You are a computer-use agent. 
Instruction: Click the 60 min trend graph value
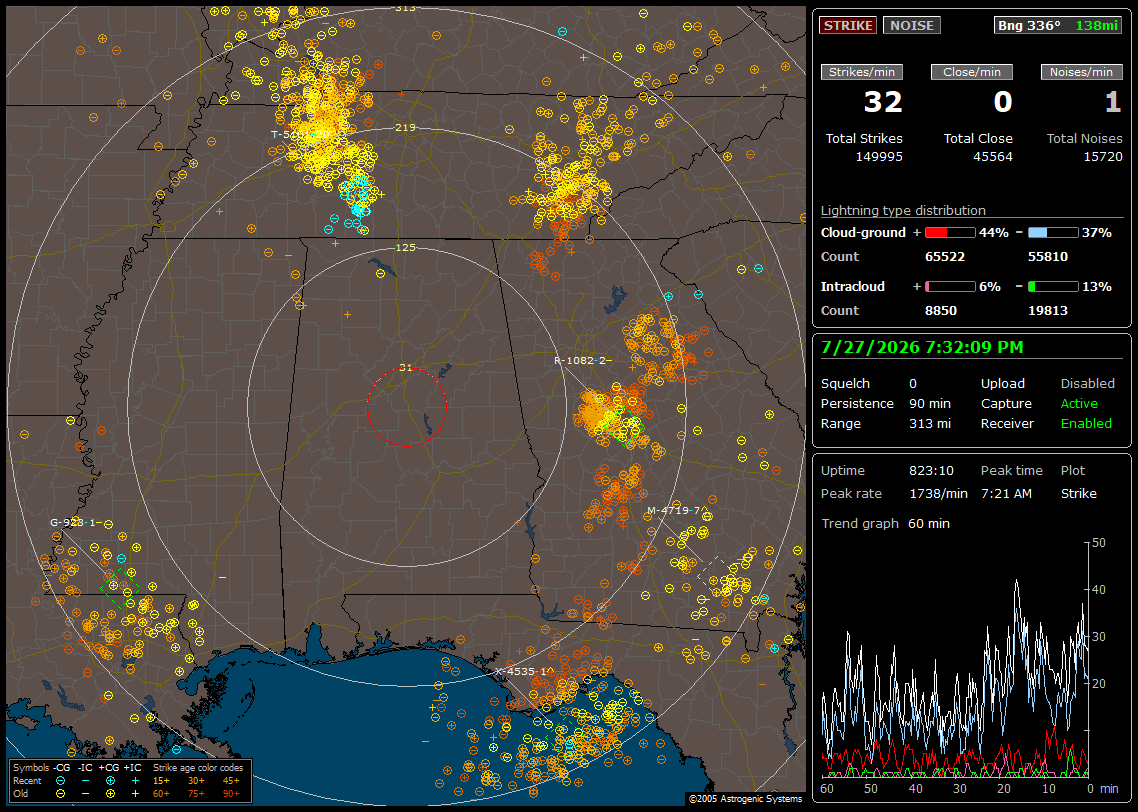click(928, 523)
